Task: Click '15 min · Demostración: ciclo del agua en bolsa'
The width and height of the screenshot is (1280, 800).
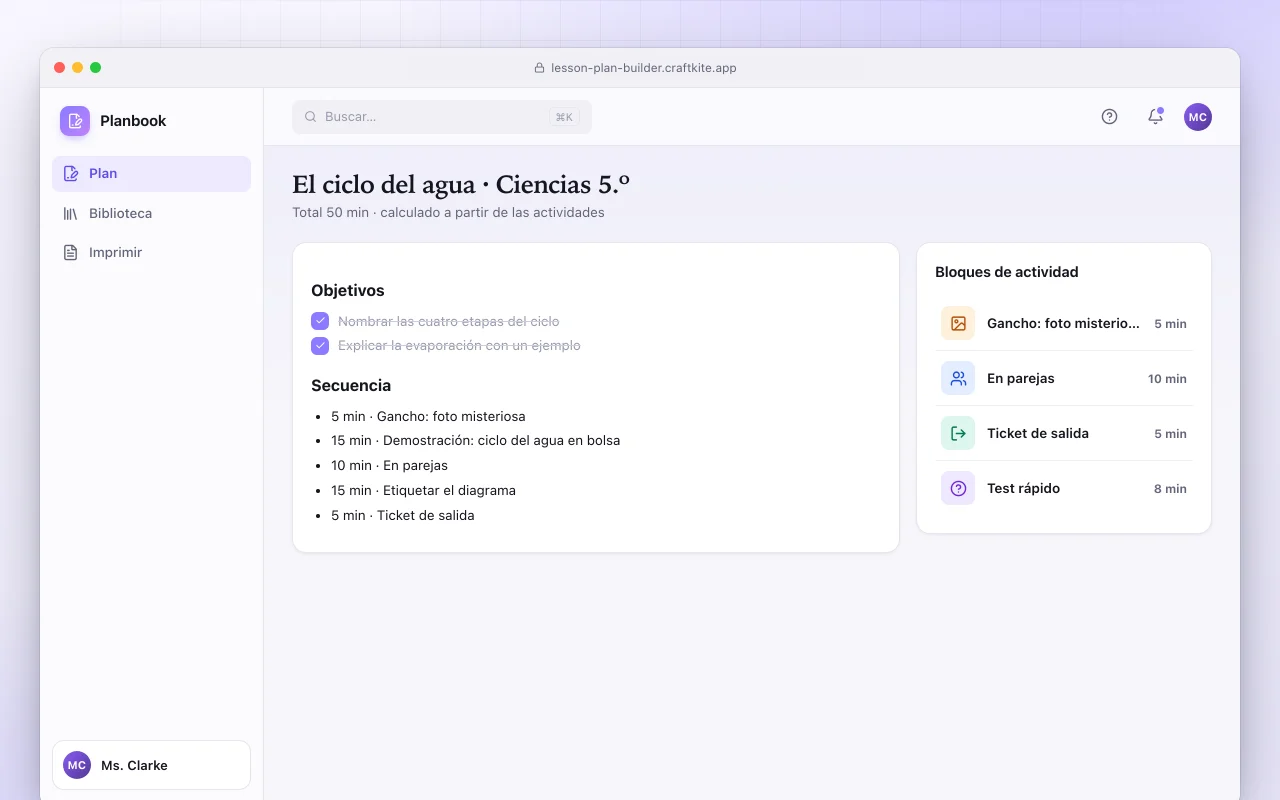Action: (476, 440)
